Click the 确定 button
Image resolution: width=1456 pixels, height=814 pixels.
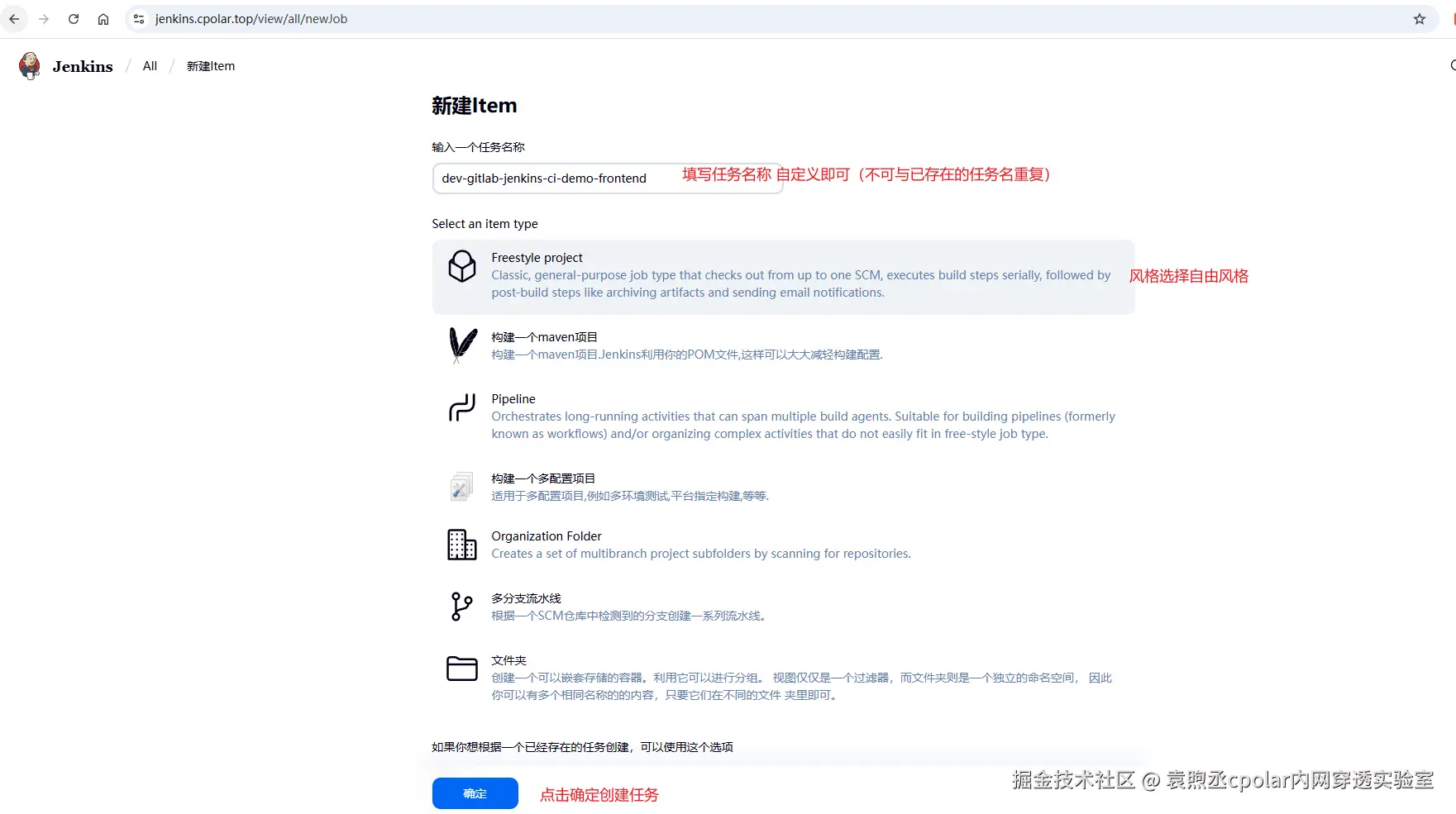pos(475,793)
